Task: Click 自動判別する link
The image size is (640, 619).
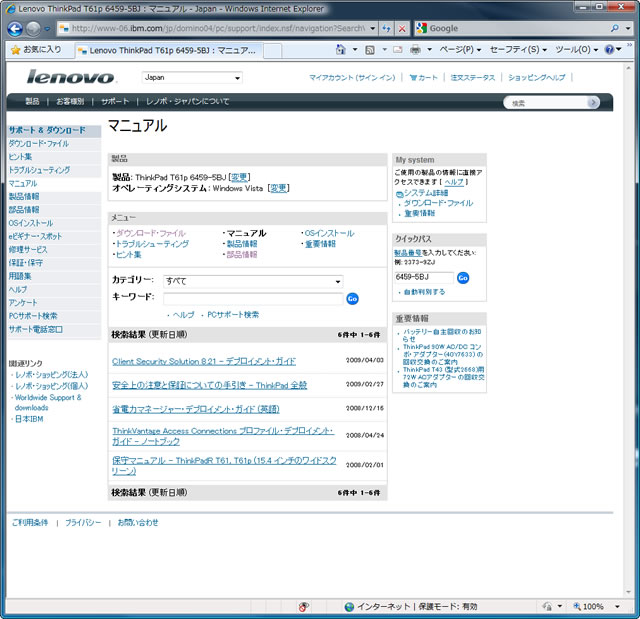Action: click(x=424, y=292)
